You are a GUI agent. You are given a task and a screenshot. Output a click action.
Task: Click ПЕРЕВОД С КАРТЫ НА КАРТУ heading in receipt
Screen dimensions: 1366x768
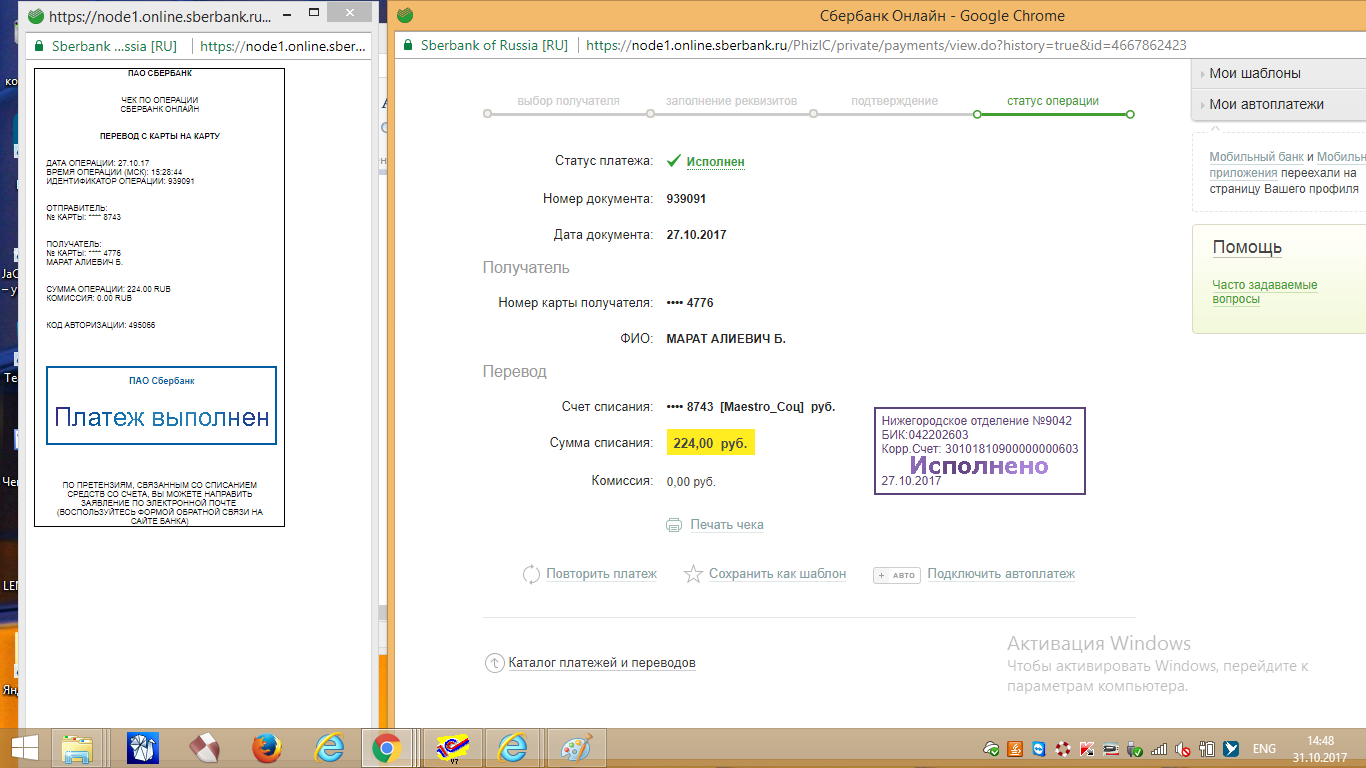[x=160, y=135]
